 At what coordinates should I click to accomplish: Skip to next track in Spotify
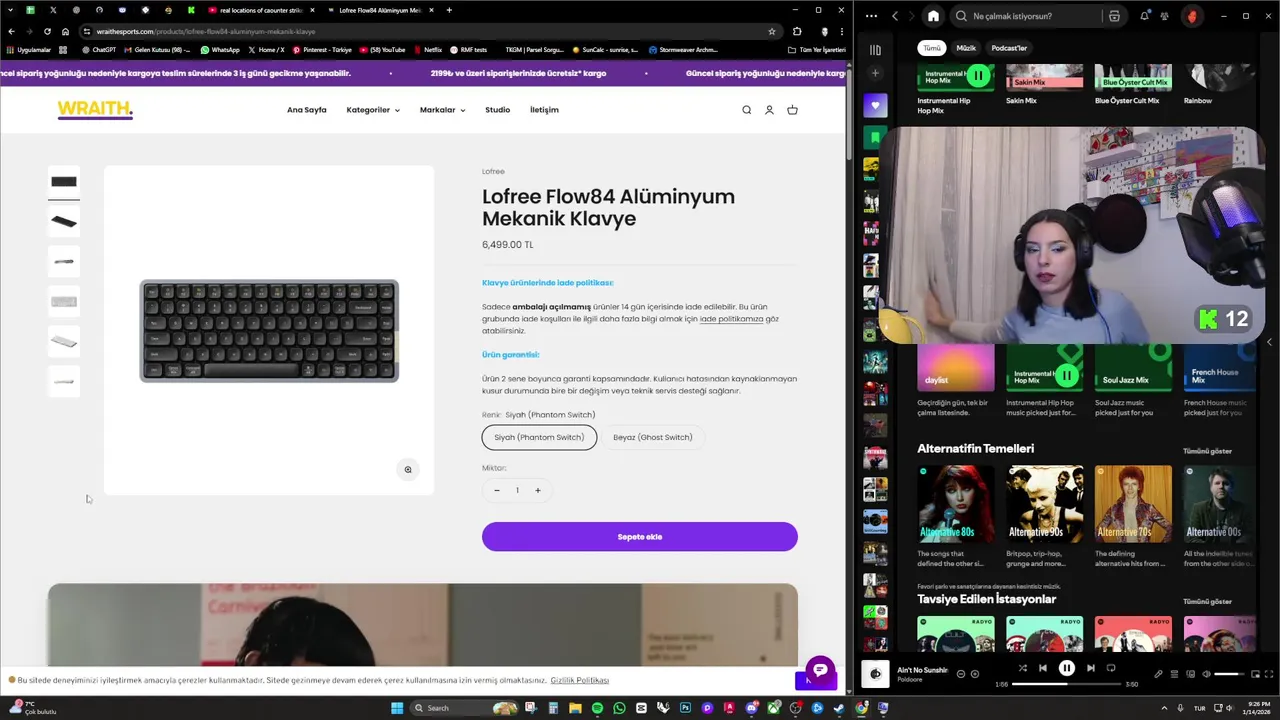(1090, 668)
